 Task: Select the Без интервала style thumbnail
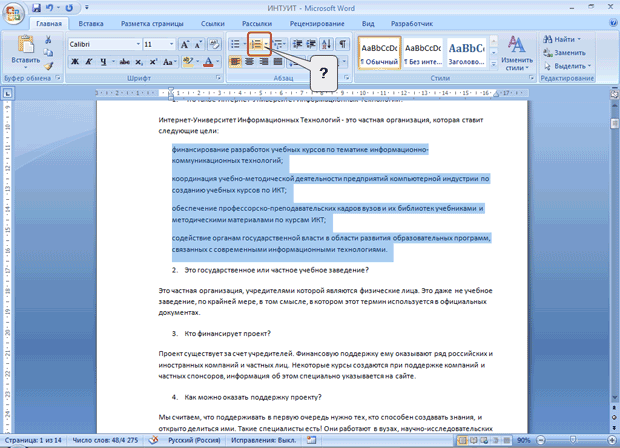click(x=423, y=53)
